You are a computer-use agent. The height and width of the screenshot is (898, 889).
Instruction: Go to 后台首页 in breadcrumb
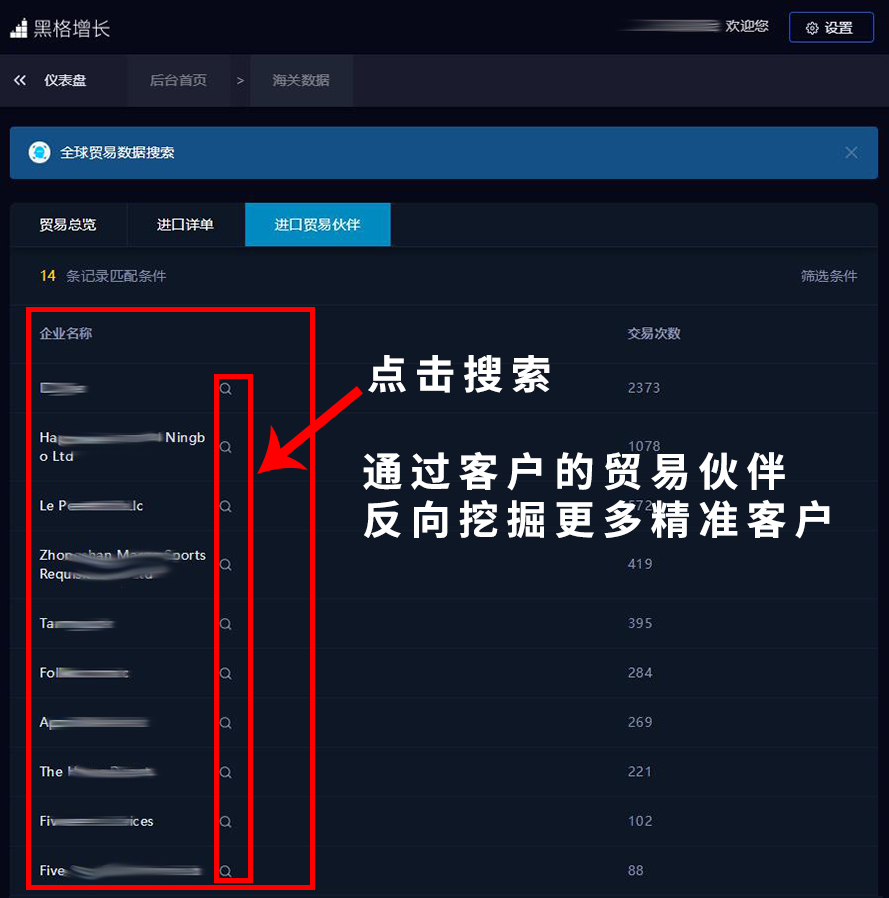178,81
